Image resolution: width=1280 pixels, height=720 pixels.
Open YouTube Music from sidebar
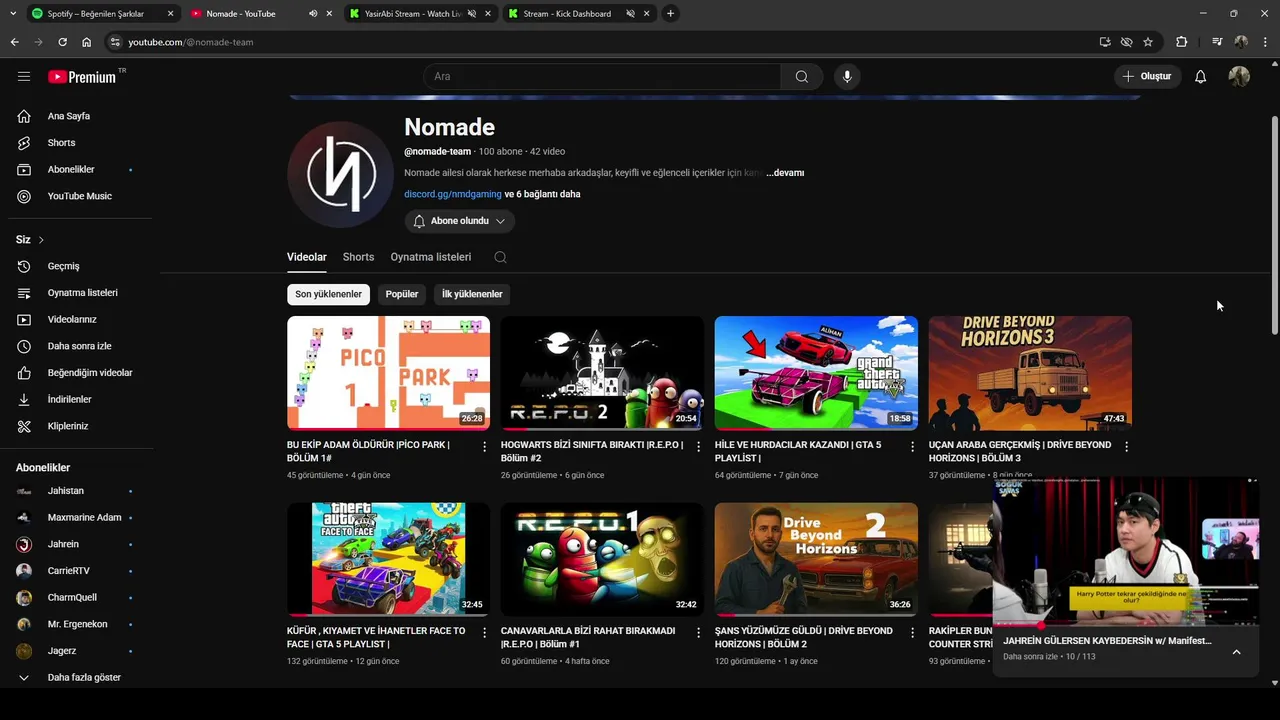[80, 196]
